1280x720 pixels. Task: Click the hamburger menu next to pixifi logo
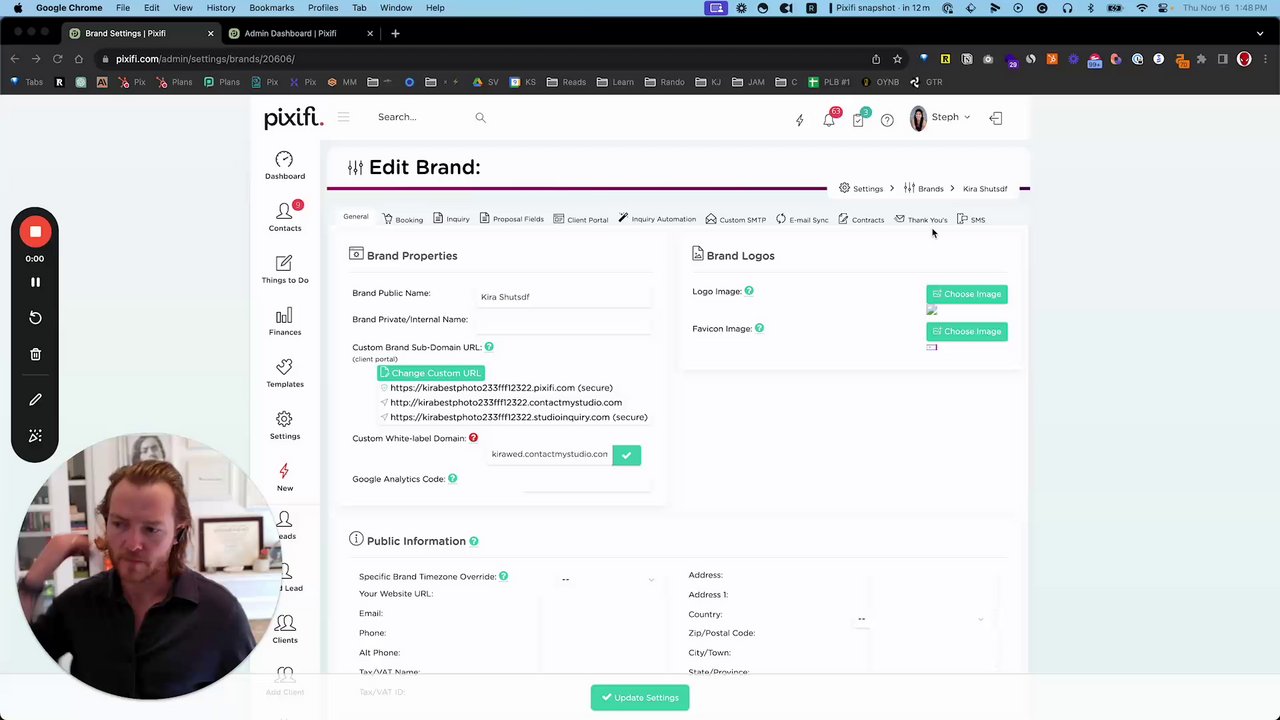343,117
